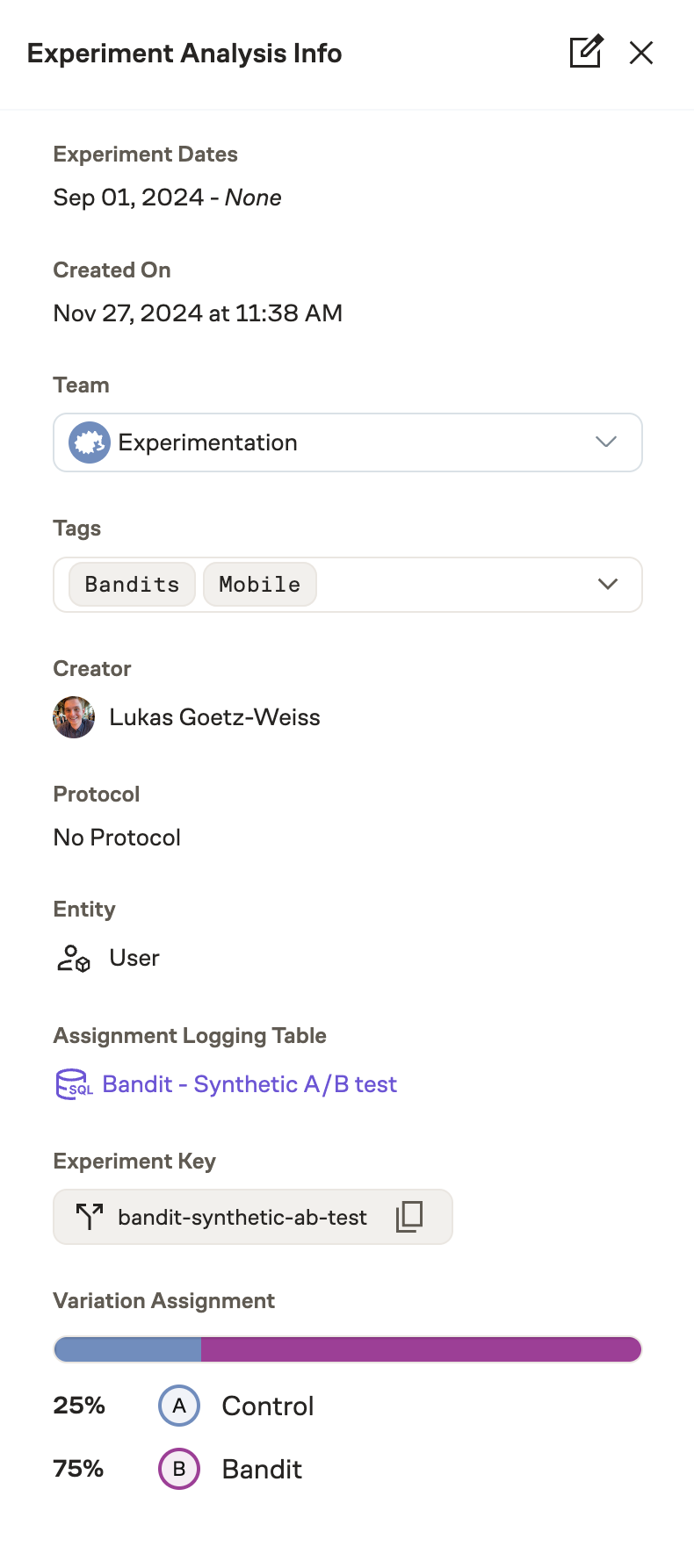Click the Experiment Analysis Info title
694x1568 pixels.
coord(184,53)
